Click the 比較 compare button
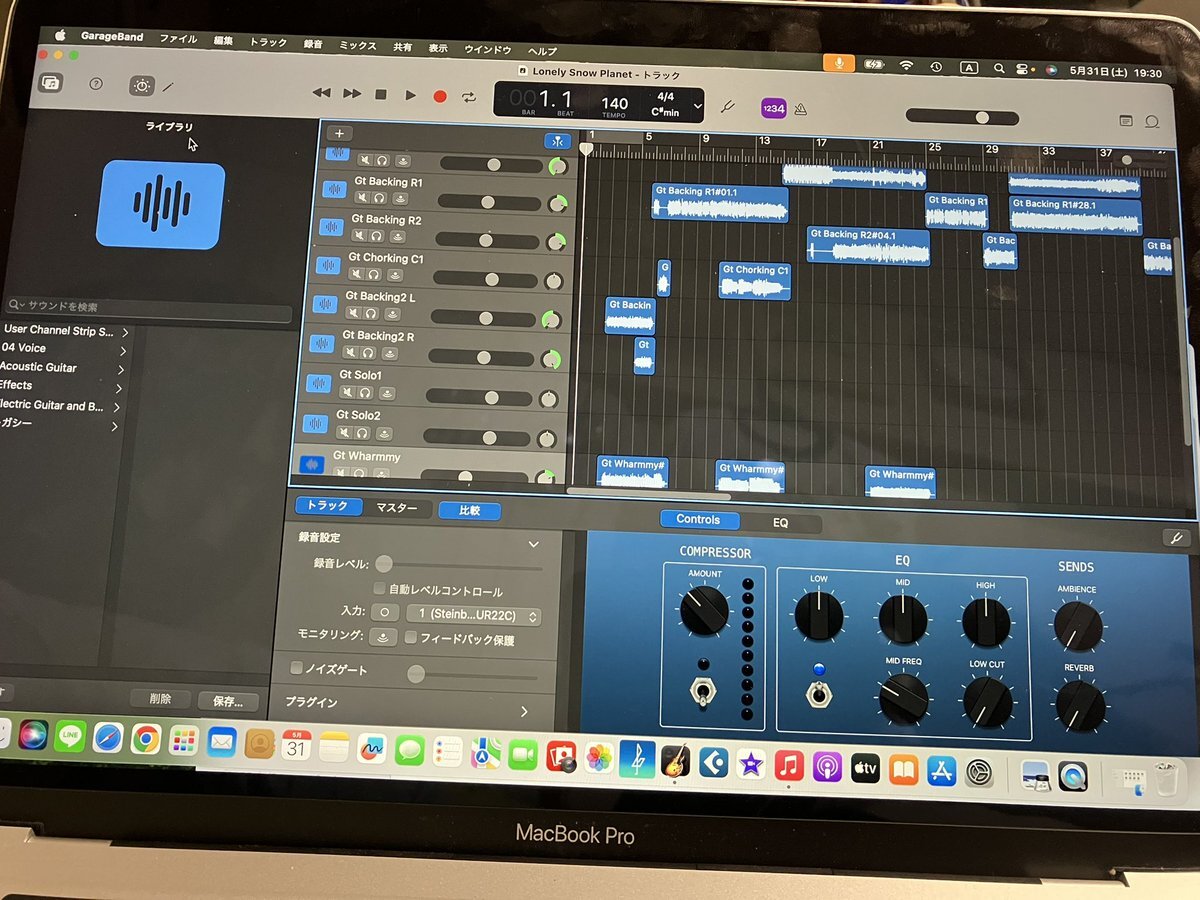The width and height of the screenshot is (1200, 900). tap(469, 510)
